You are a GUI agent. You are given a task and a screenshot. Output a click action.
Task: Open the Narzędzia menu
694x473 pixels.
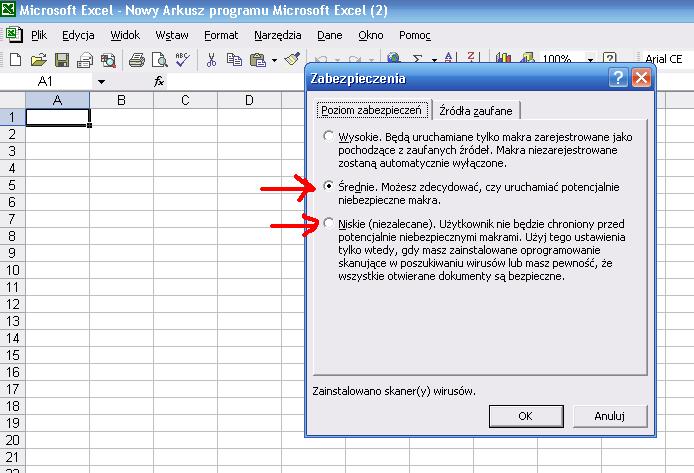(x=278, y=35)
